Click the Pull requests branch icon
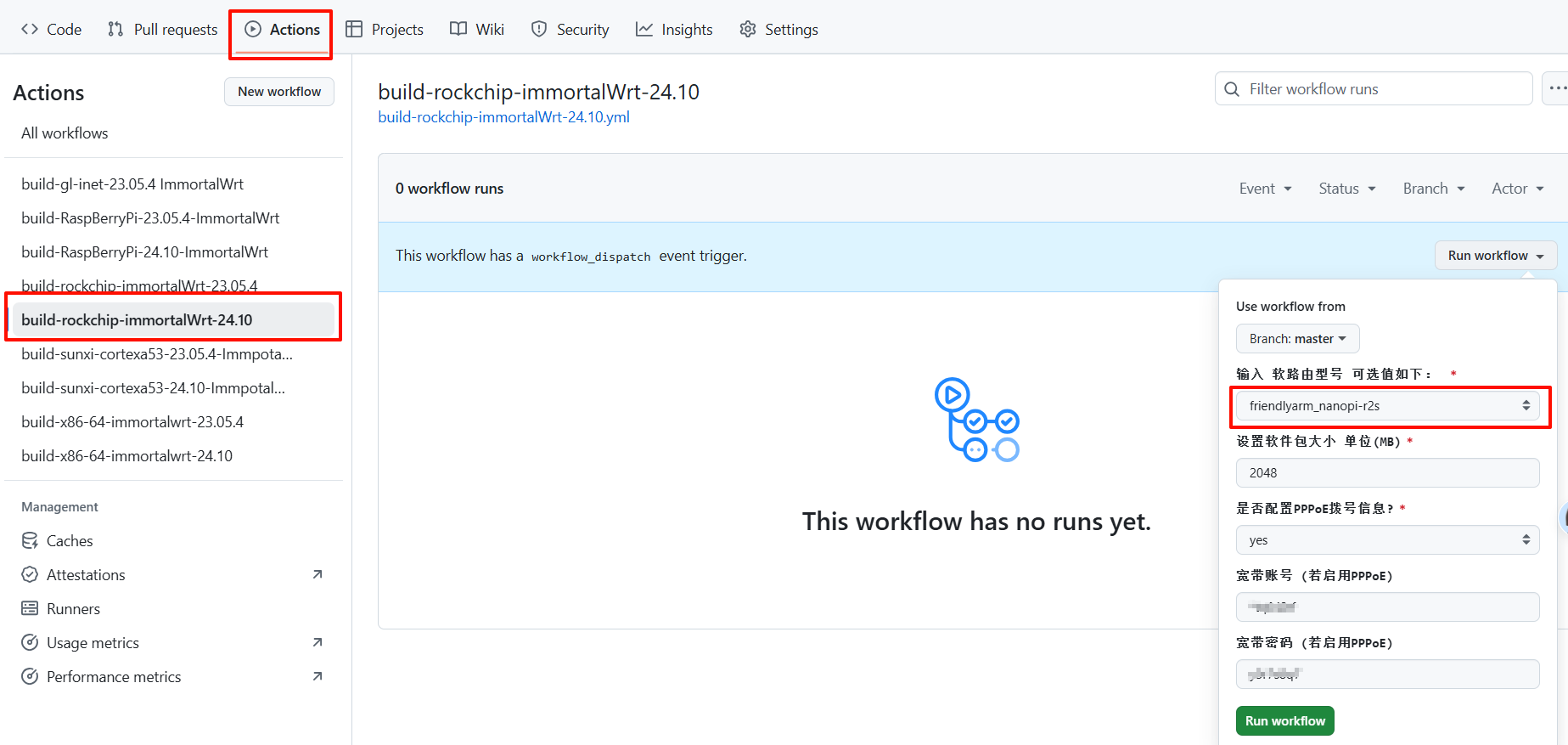This screenshot has width=1568, height=745. [115, 29]
